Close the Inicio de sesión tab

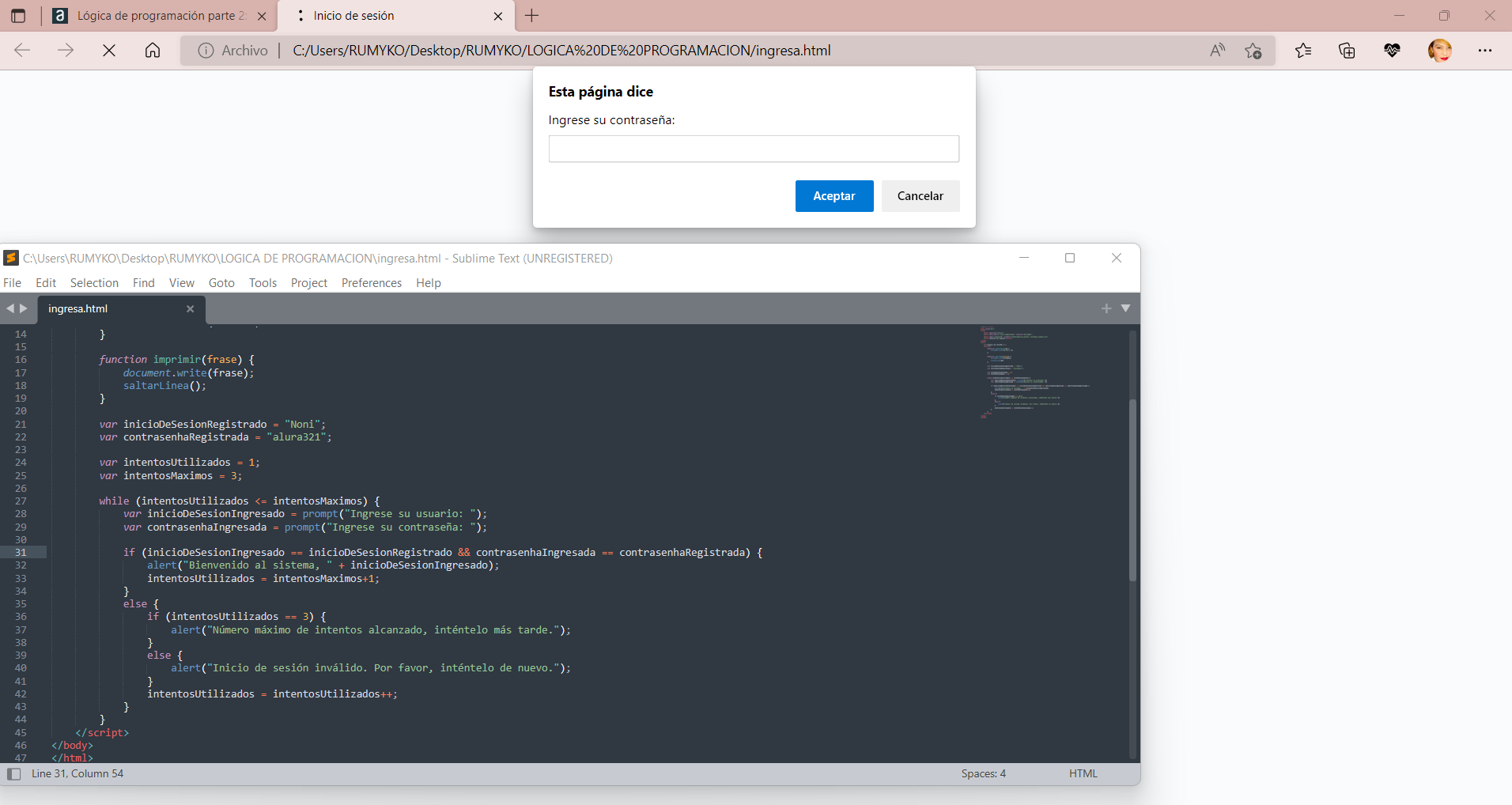tap(498, 16)
